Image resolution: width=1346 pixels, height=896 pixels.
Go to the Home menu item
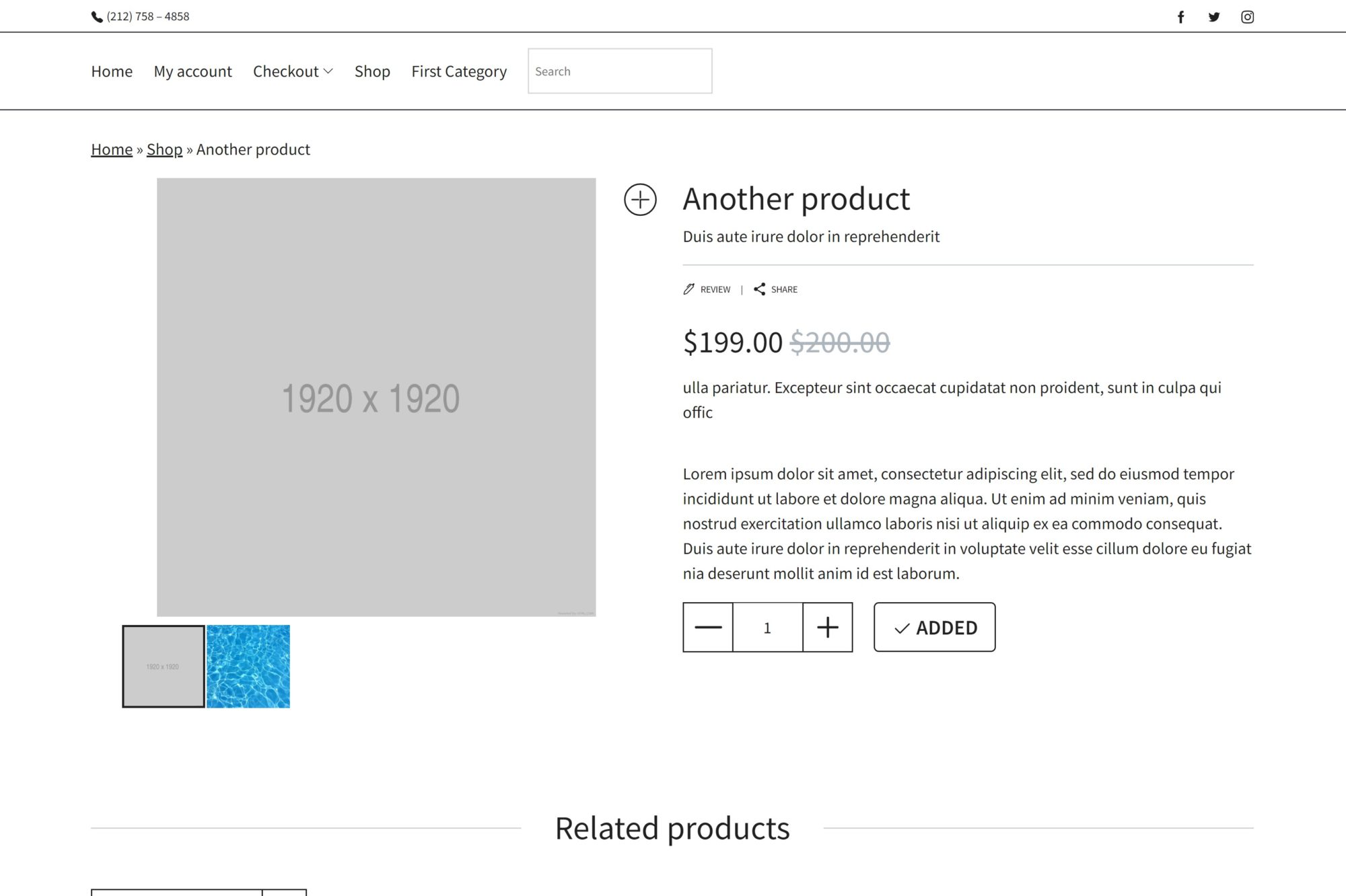click(x=112, y=71)
